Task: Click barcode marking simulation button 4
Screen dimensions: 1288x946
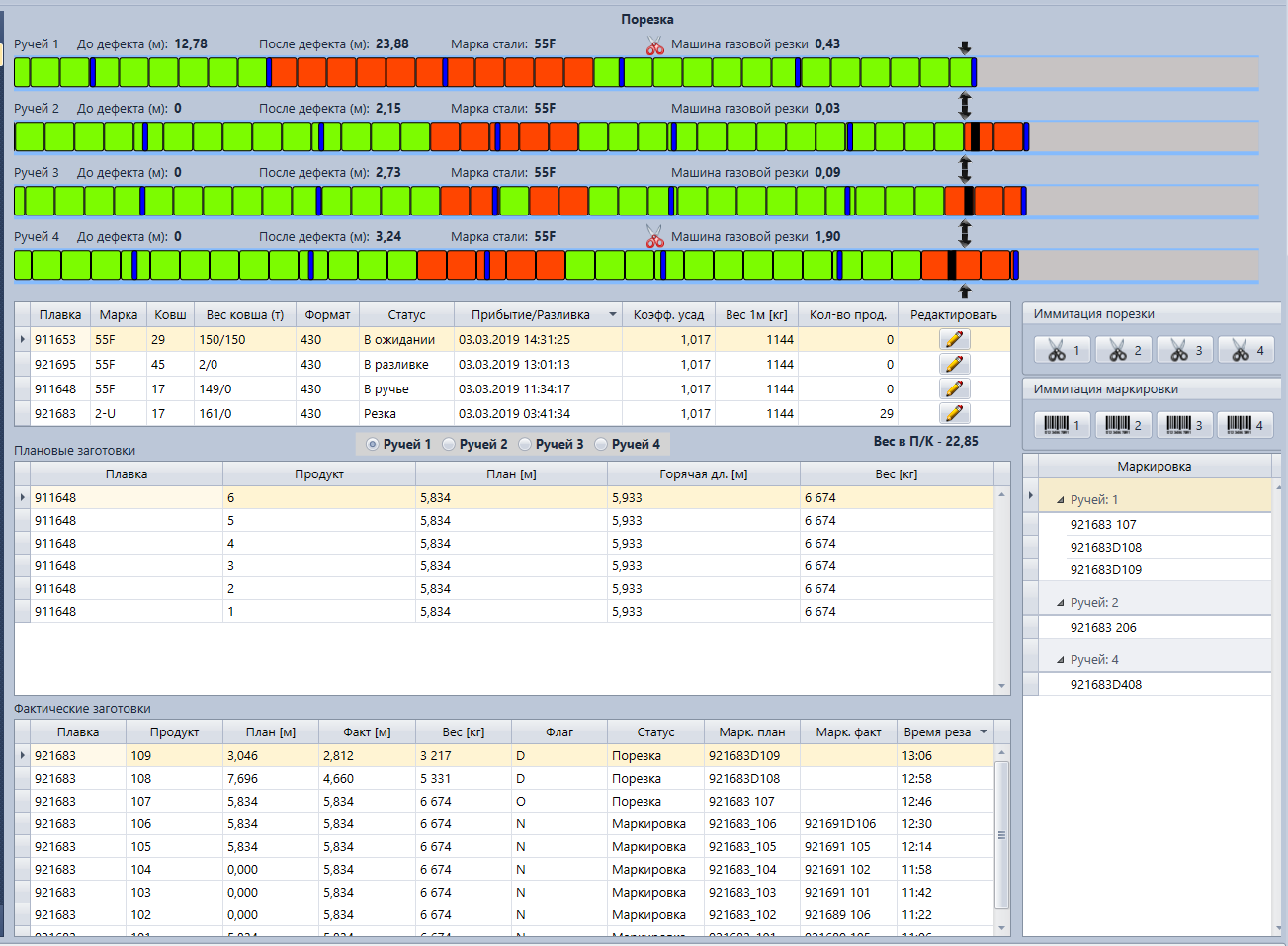Action: pyautogui.click(x=1245, y=426)
